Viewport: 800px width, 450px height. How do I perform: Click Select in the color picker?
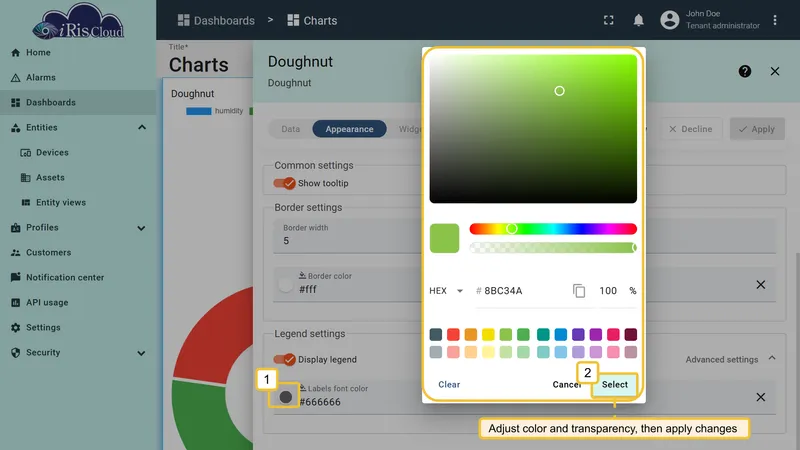pyautogui.click(x=614, y=385)
